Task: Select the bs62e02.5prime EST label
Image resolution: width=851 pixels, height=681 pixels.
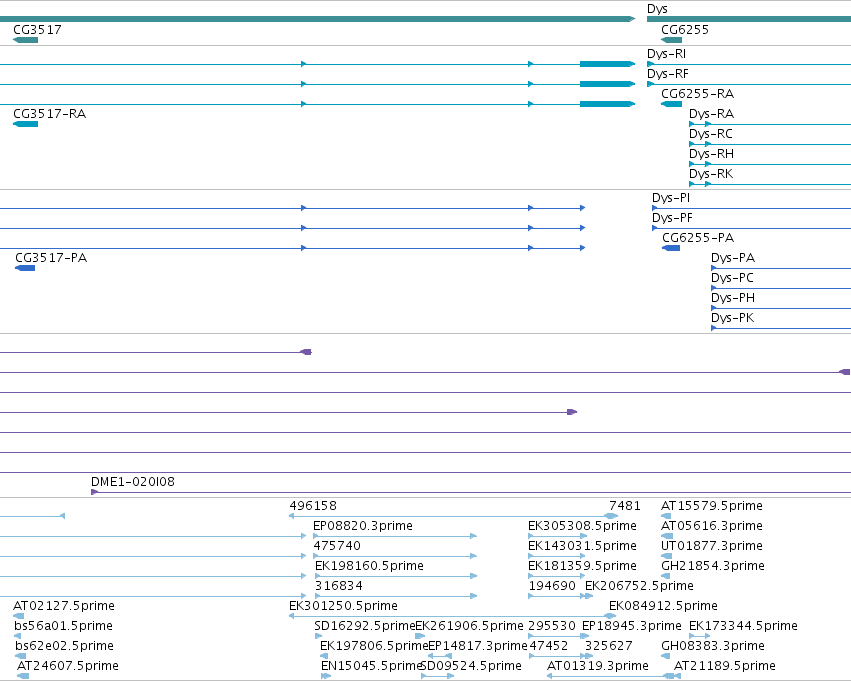Action: [64, 646]
